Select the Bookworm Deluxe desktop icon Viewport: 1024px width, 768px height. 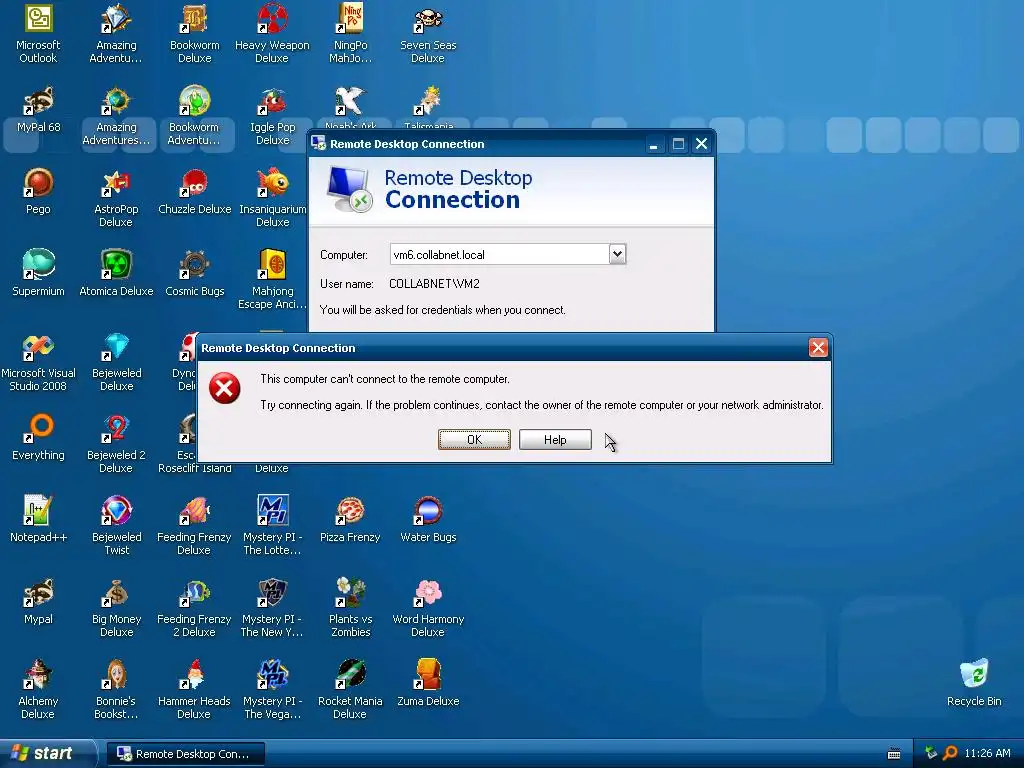(195, 34)
